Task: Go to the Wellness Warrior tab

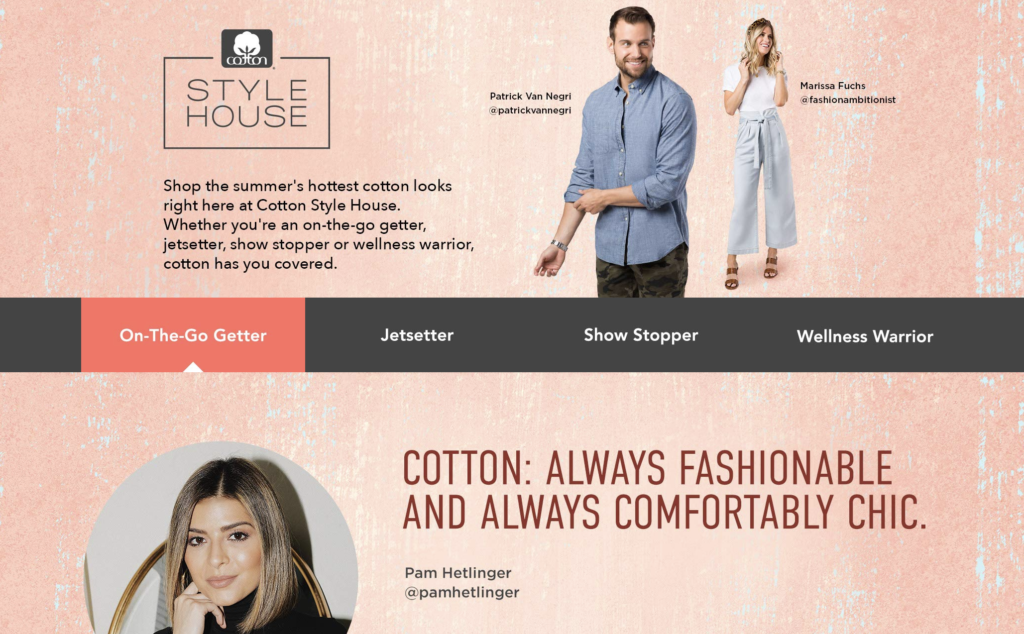Action: 865,336
